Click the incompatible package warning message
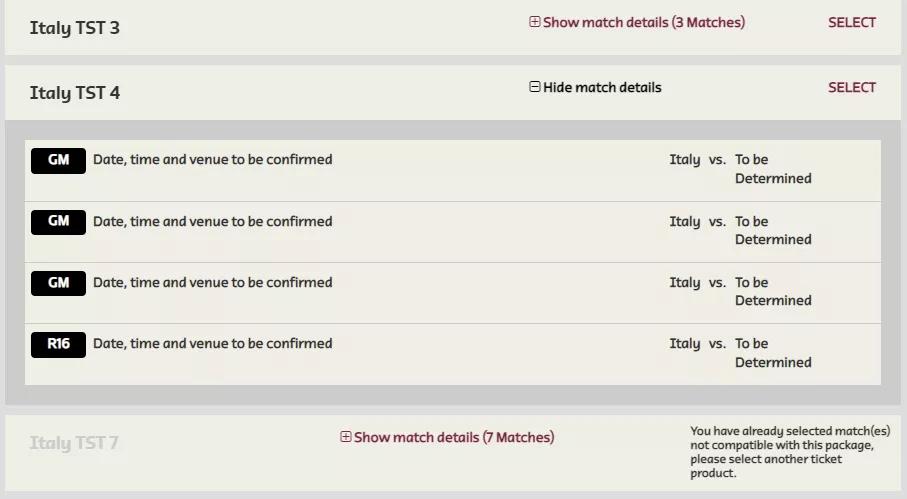 (x=789, y=452)
